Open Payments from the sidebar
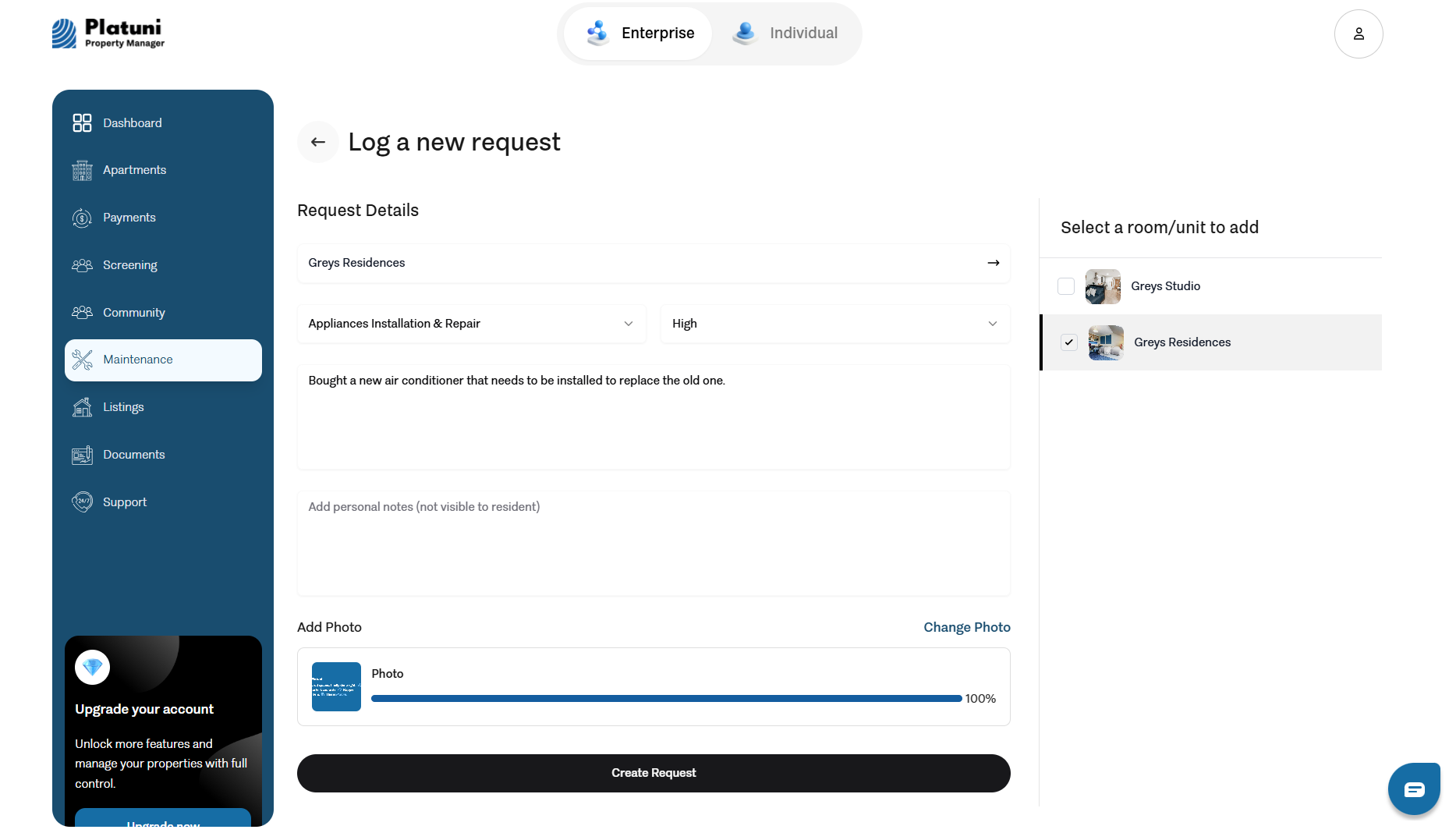The height and width of the screenshot is (833, 1456). [x=163, y=218]
